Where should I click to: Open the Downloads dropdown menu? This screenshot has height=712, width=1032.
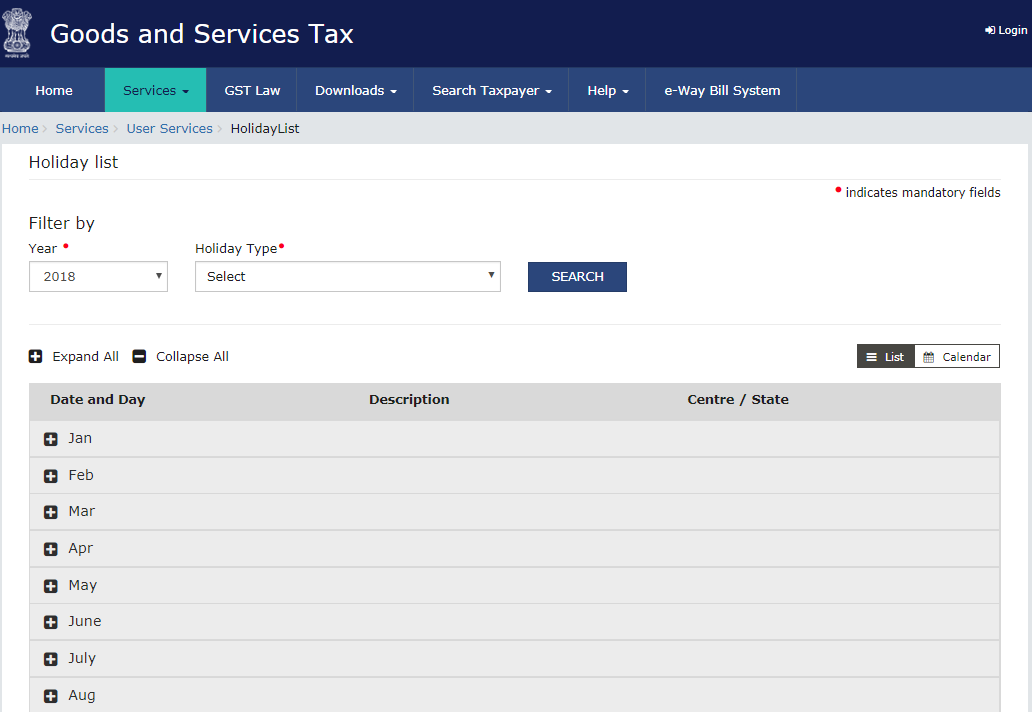[x=355, y=90]
